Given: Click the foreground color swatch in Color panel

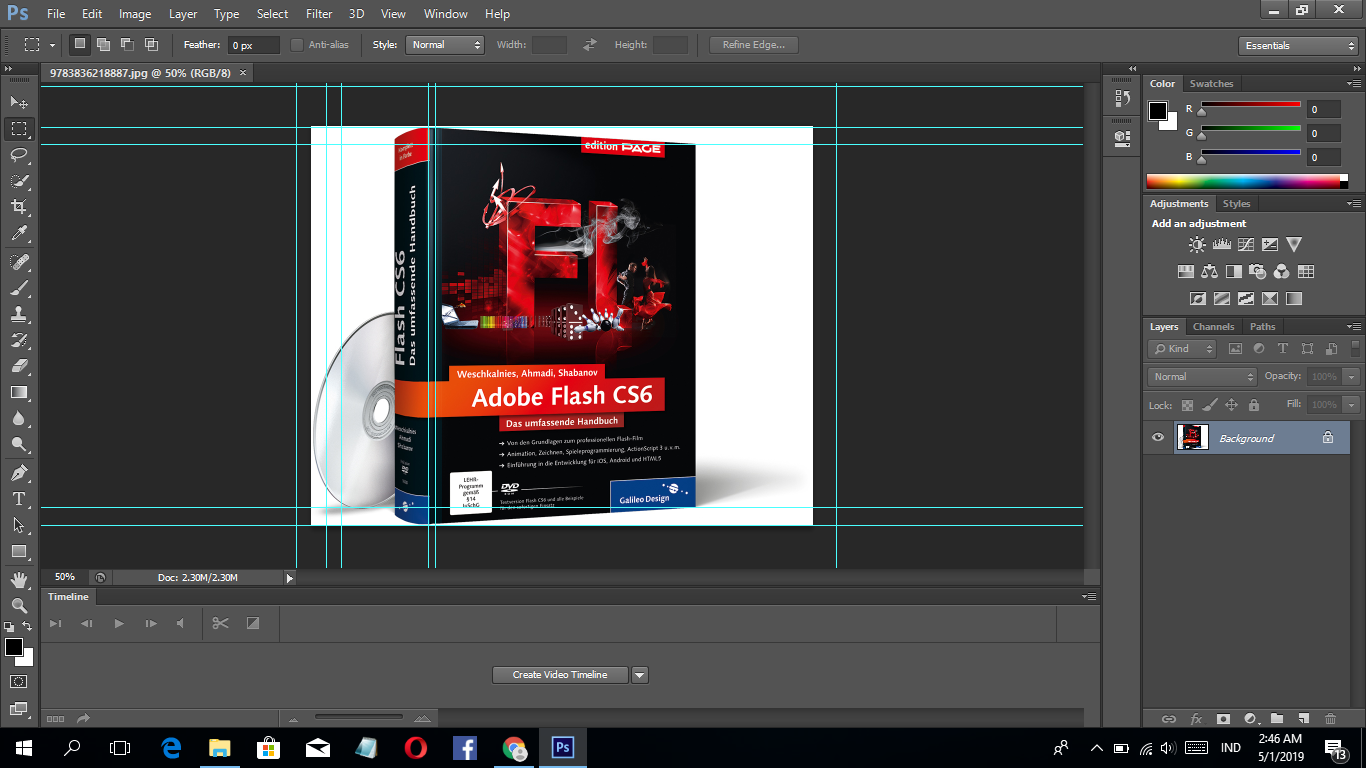Looking at the screenshot, I should (1158, 111).
